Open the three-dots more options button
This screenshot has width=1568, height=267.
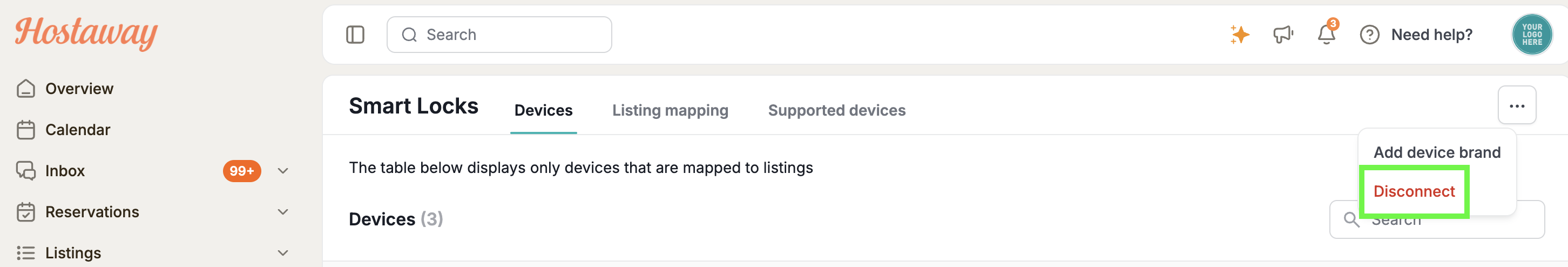point(1516,105)
